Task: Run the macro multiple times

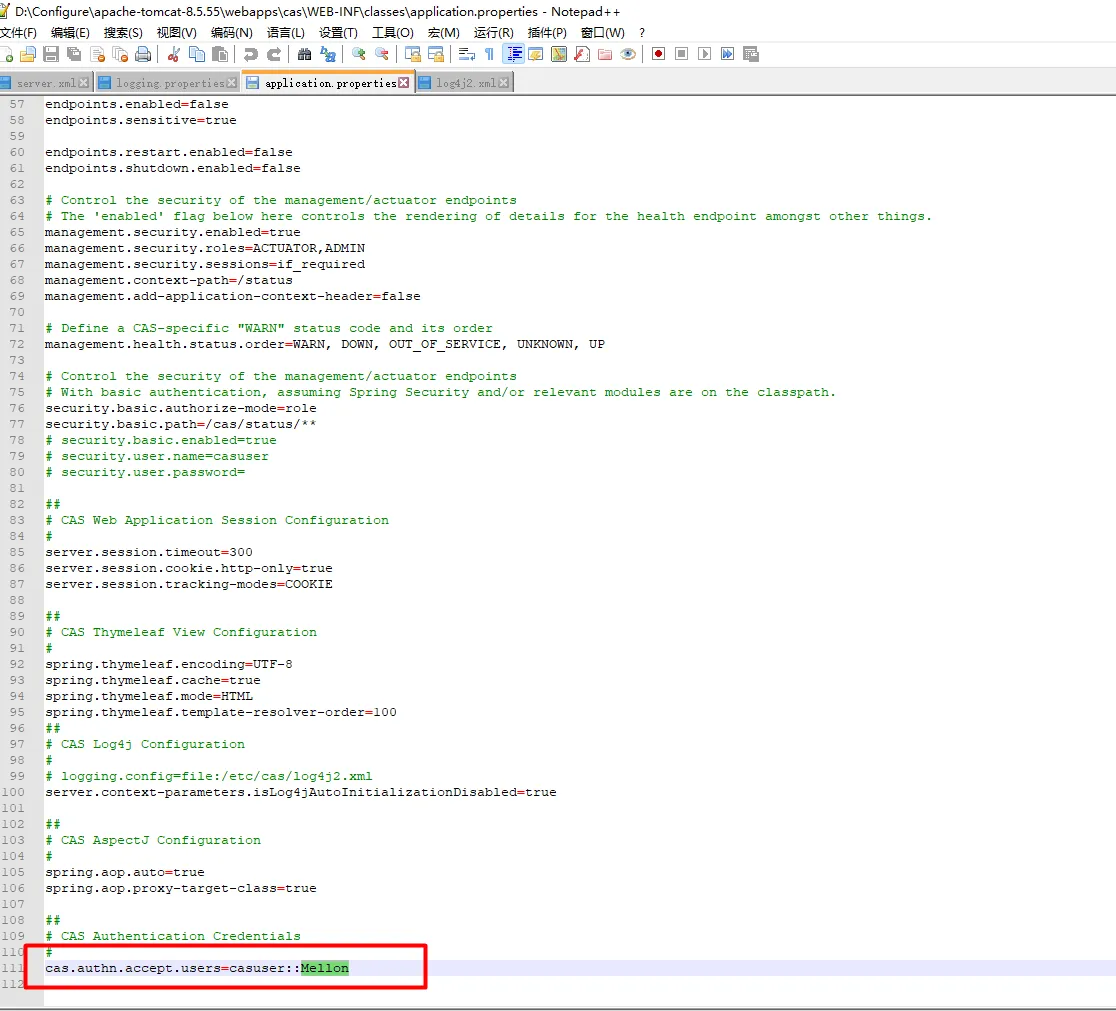Action: 727,54
